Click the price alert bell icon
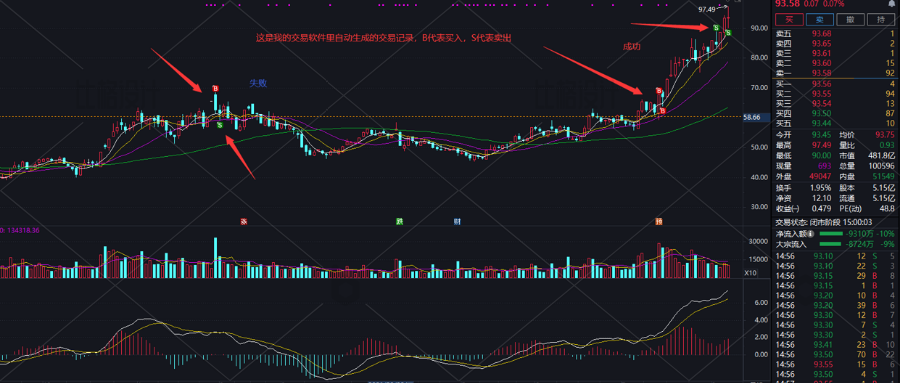900x383 pixels. [891, 4]
